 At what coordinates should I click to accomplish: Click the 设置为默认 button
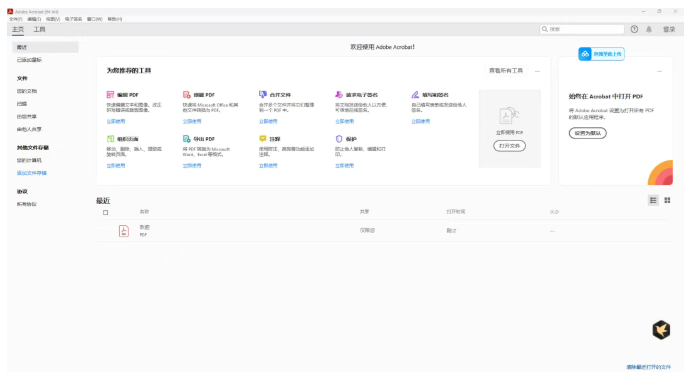pos(587,133)
